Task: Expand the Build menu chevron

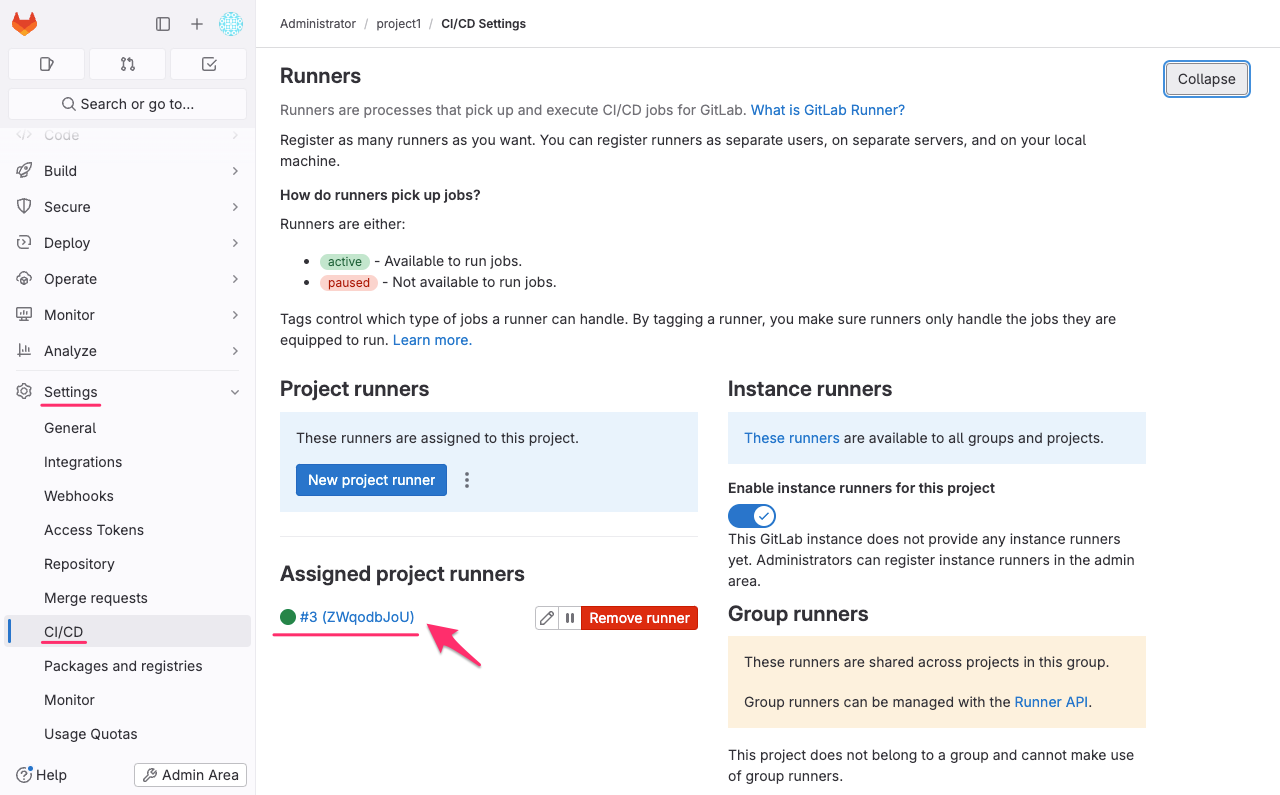Action: [x=235, y=171]
